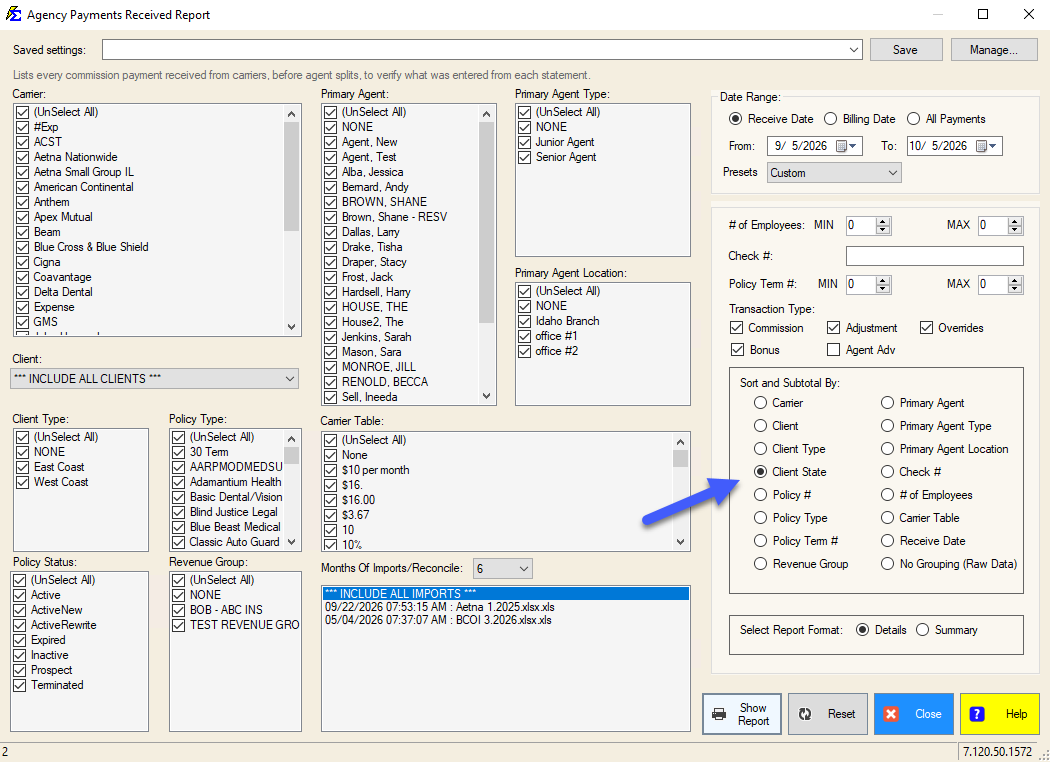
Task: Open calendar picker for To date
Action: pos(986,146)
